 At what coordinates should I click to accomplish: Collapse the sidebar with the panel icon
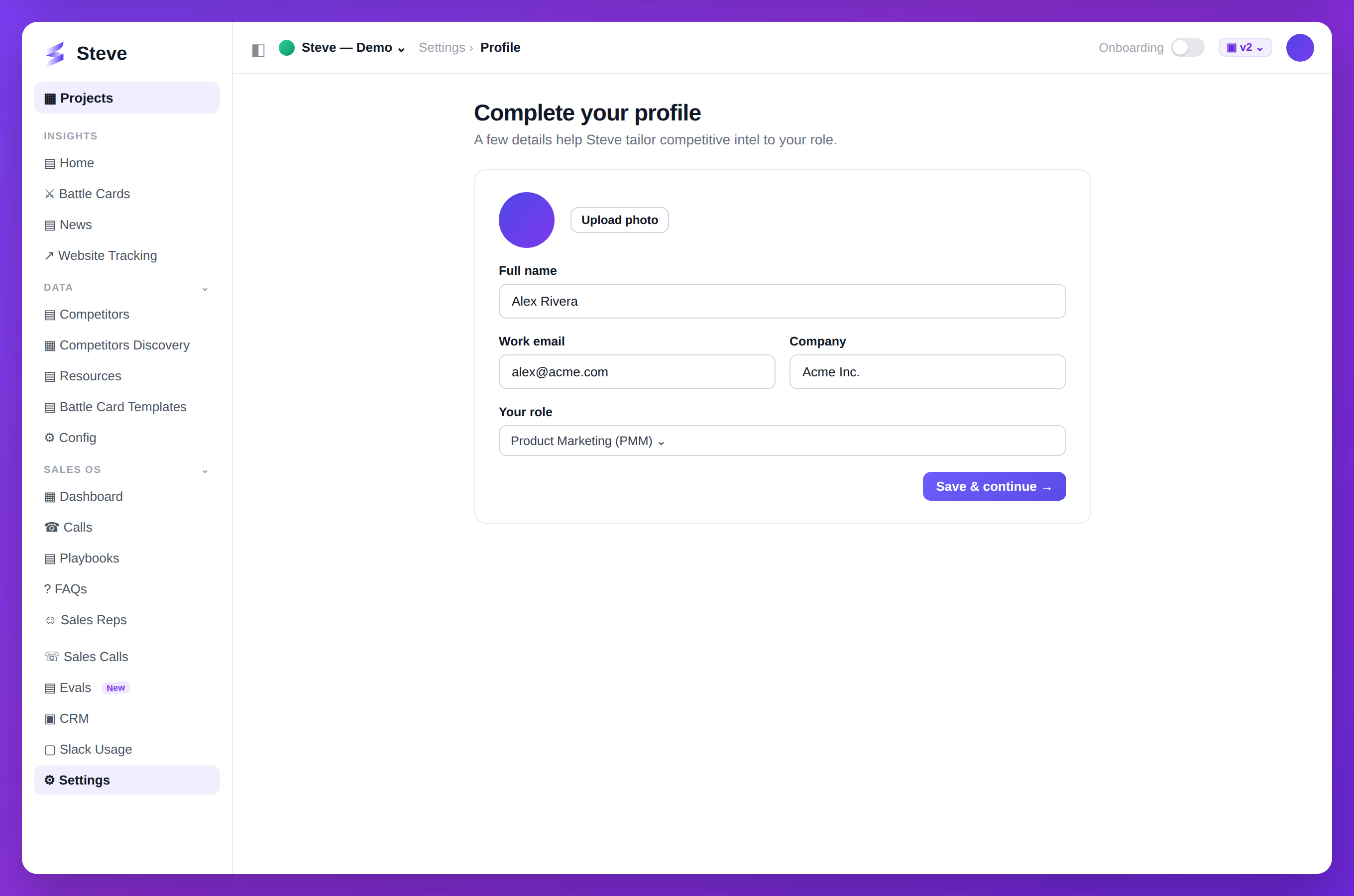tap(258, 50)
